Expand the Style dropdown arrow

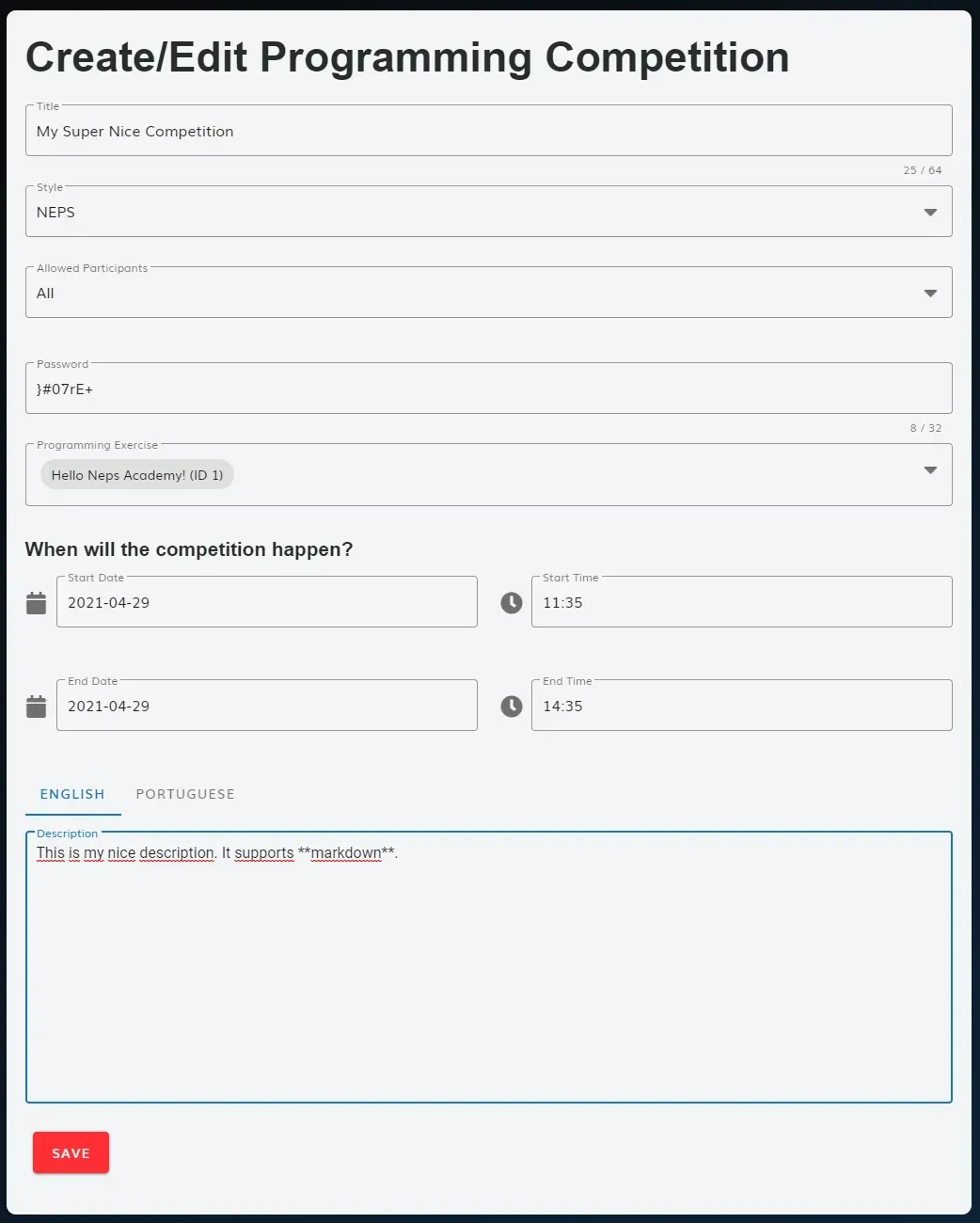coord(930,213)
